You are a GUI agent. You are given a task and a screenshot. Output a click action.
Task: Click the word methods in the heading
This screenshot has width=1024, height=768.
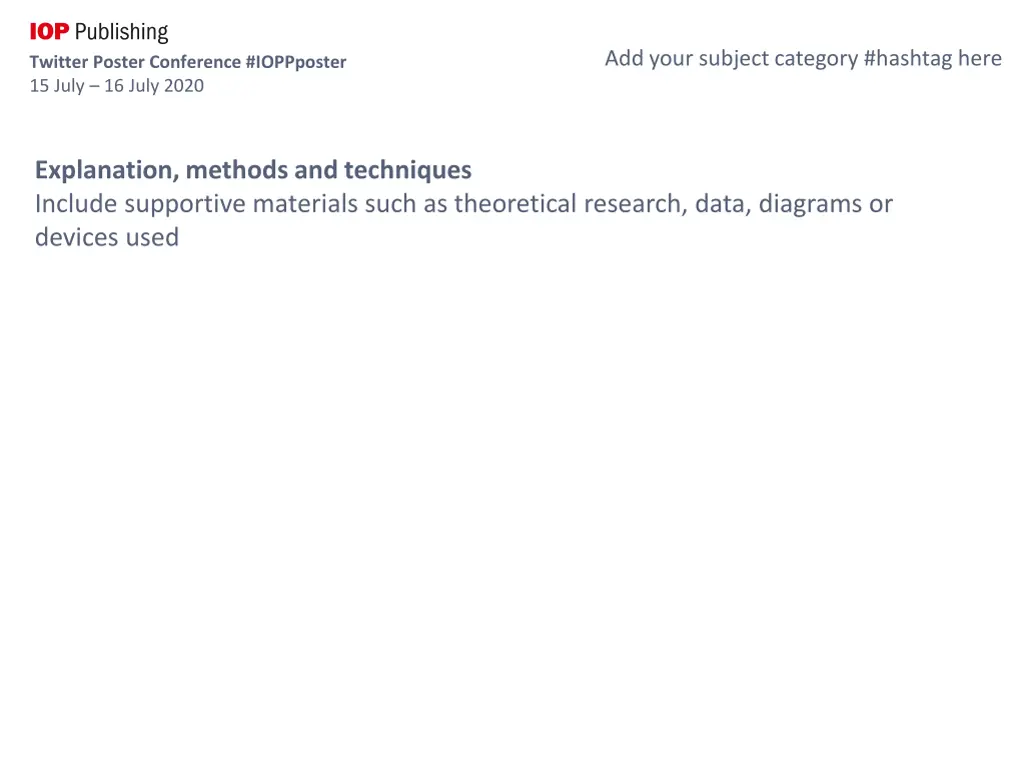click(x=236, y=170)
